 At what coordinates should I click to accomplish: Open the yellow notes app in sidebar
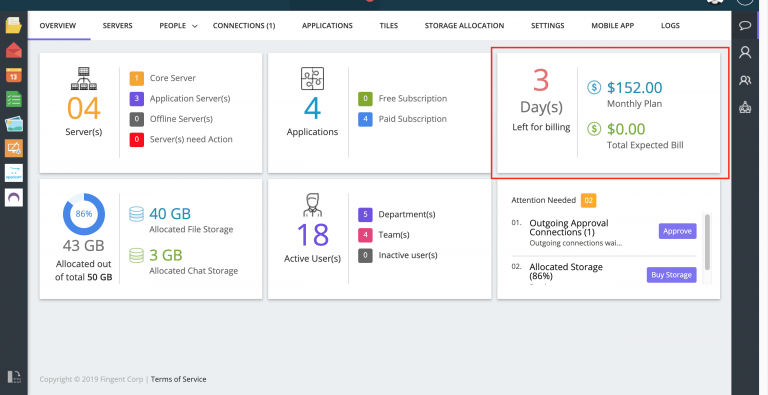[x=14, y=25]
